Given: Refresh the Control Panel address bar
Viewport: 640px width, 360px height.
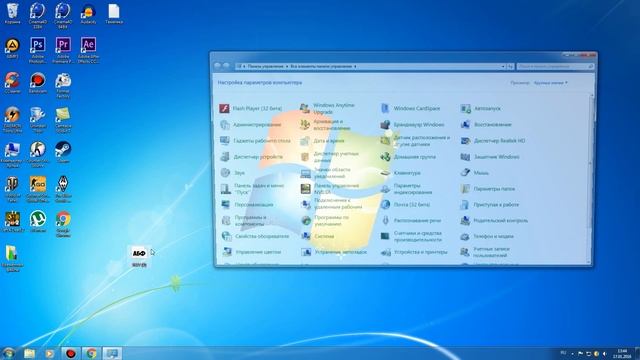Looking at the screenshot, I should (x=510, y=66).
